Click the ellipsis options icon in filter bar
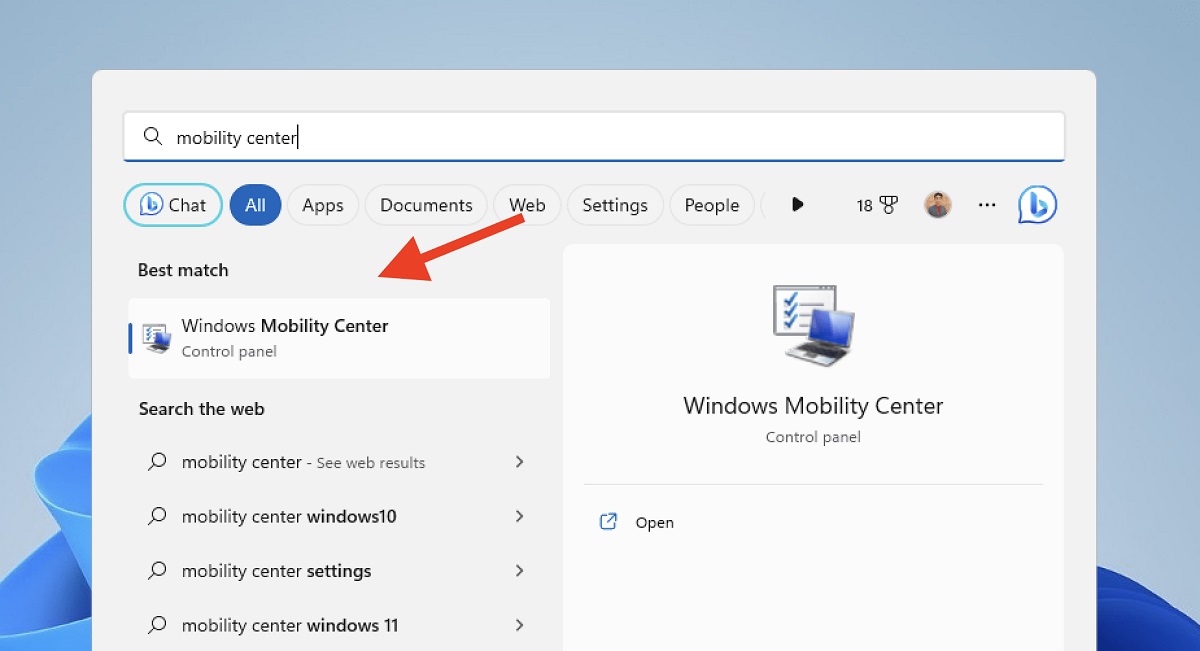The height and width of the screenshot is (651, 1200). [x=987, y=204]
